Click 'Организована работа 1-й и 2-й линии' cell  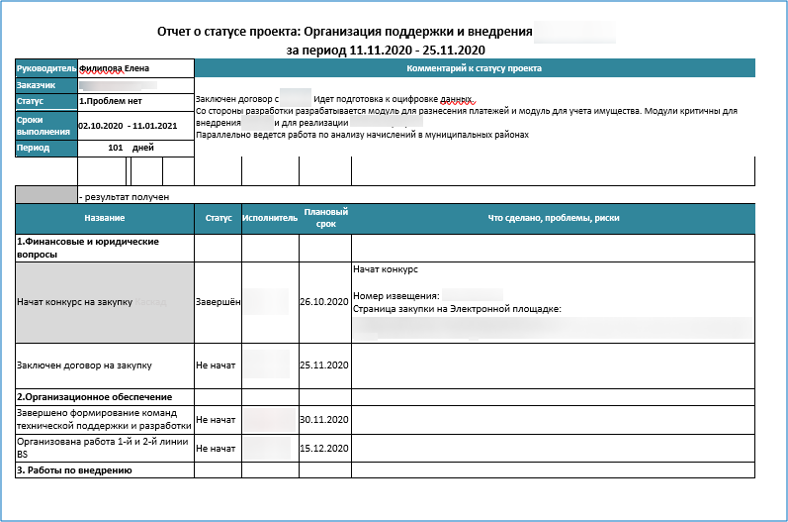[105, 448]
